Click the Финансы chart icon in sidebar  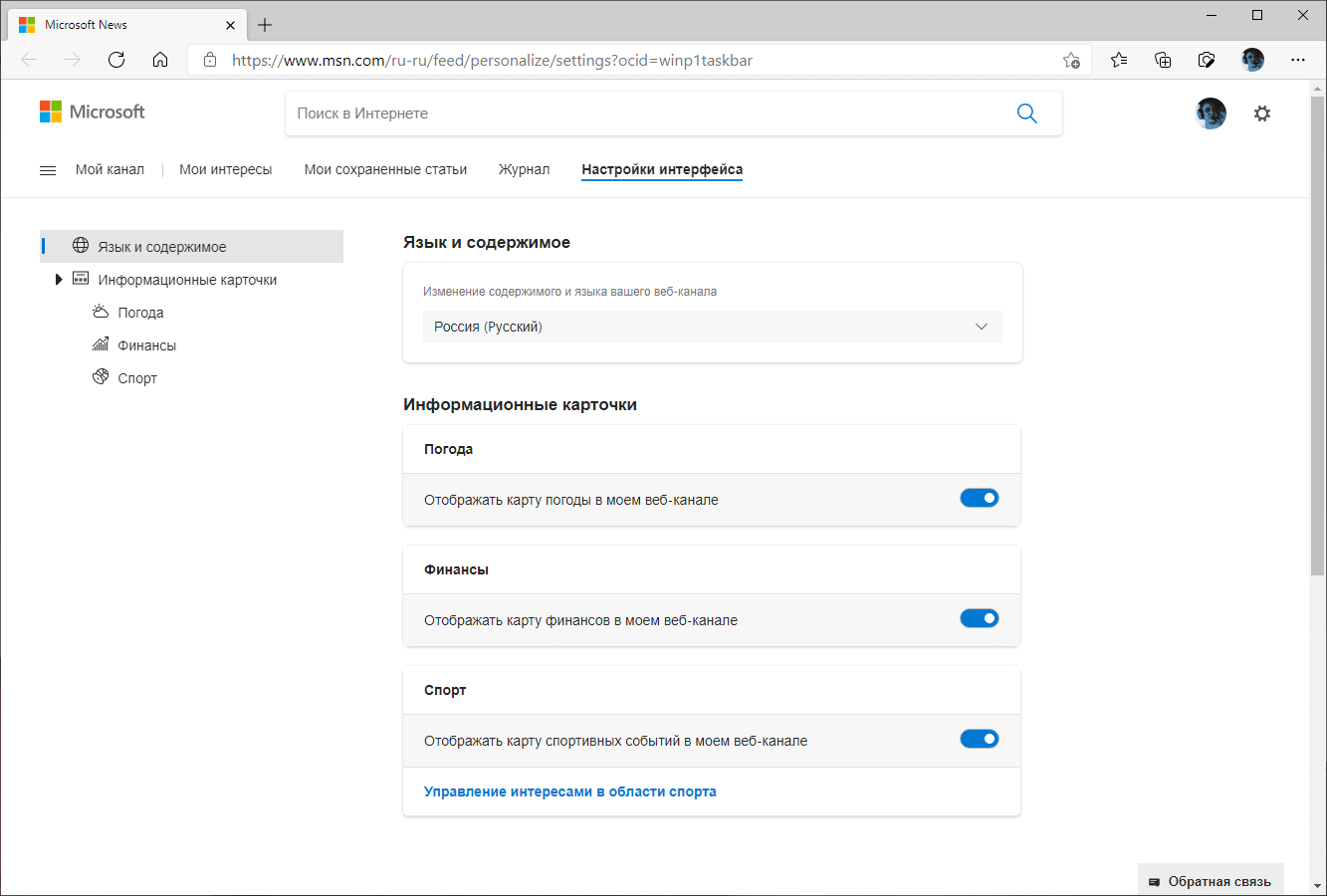coord(101,344)
